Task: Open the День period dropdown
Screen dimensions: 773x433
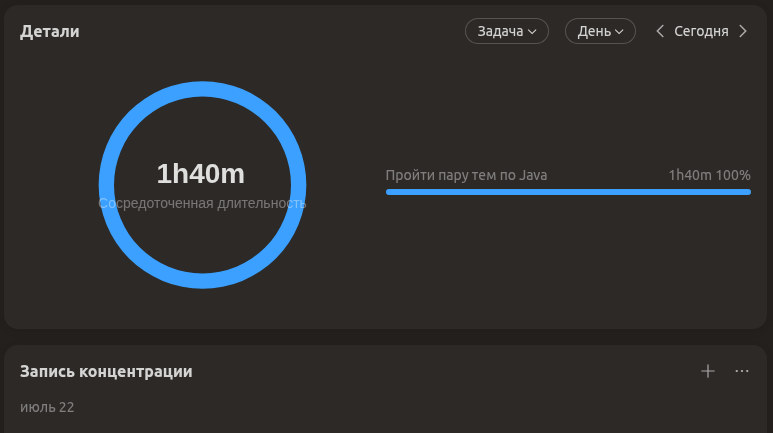Action: click(x=600, y=31)
